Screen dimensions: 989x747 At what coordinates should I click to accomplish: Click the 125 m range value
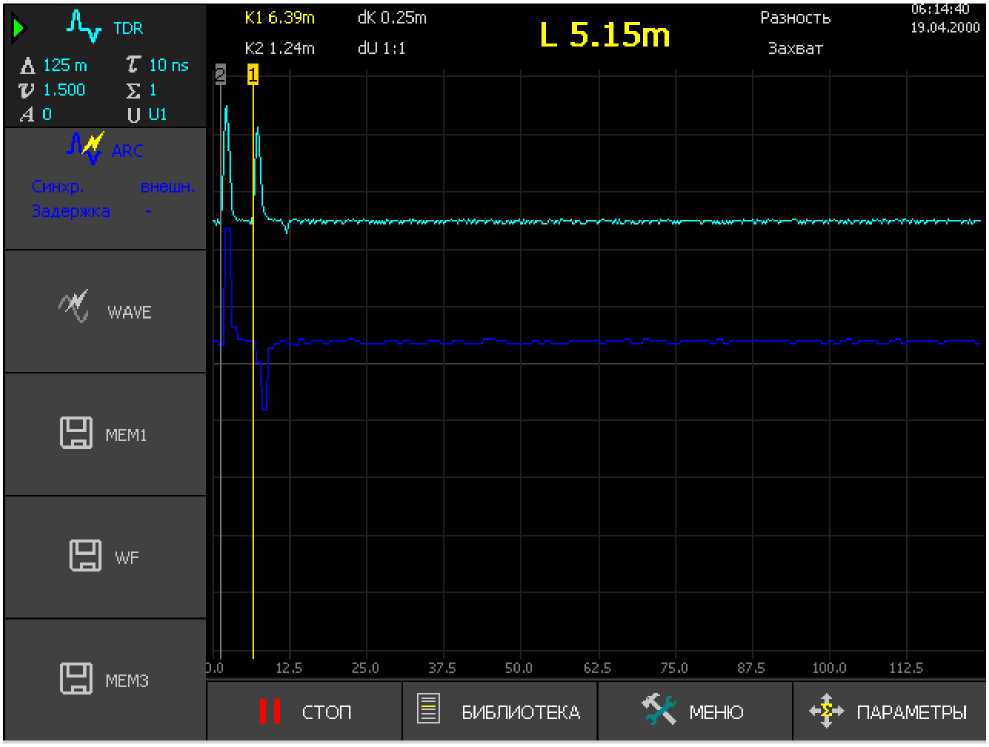(65, 66)
